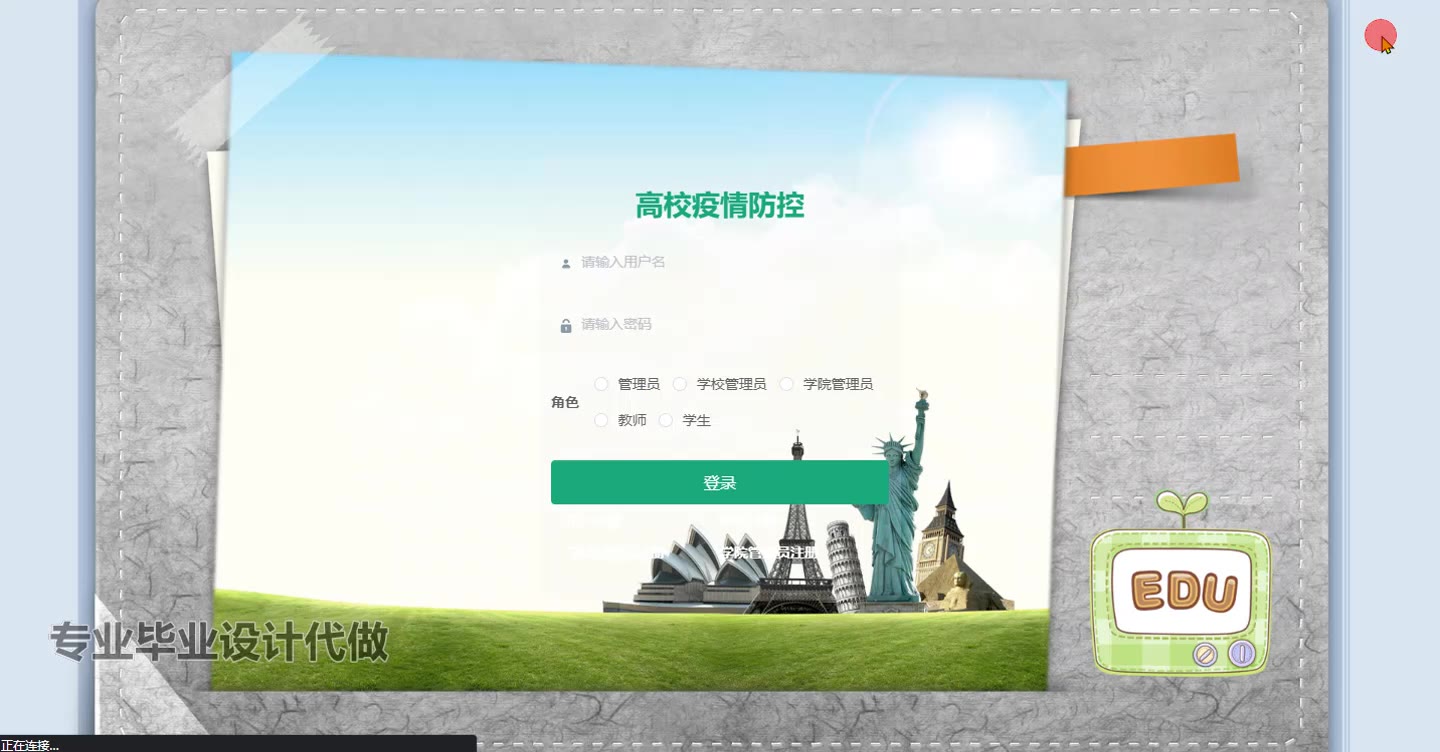This screenshot has width=1440, height=752.
Task: Open the 学院管理员注册 registration link
Action: pos(769,552)
